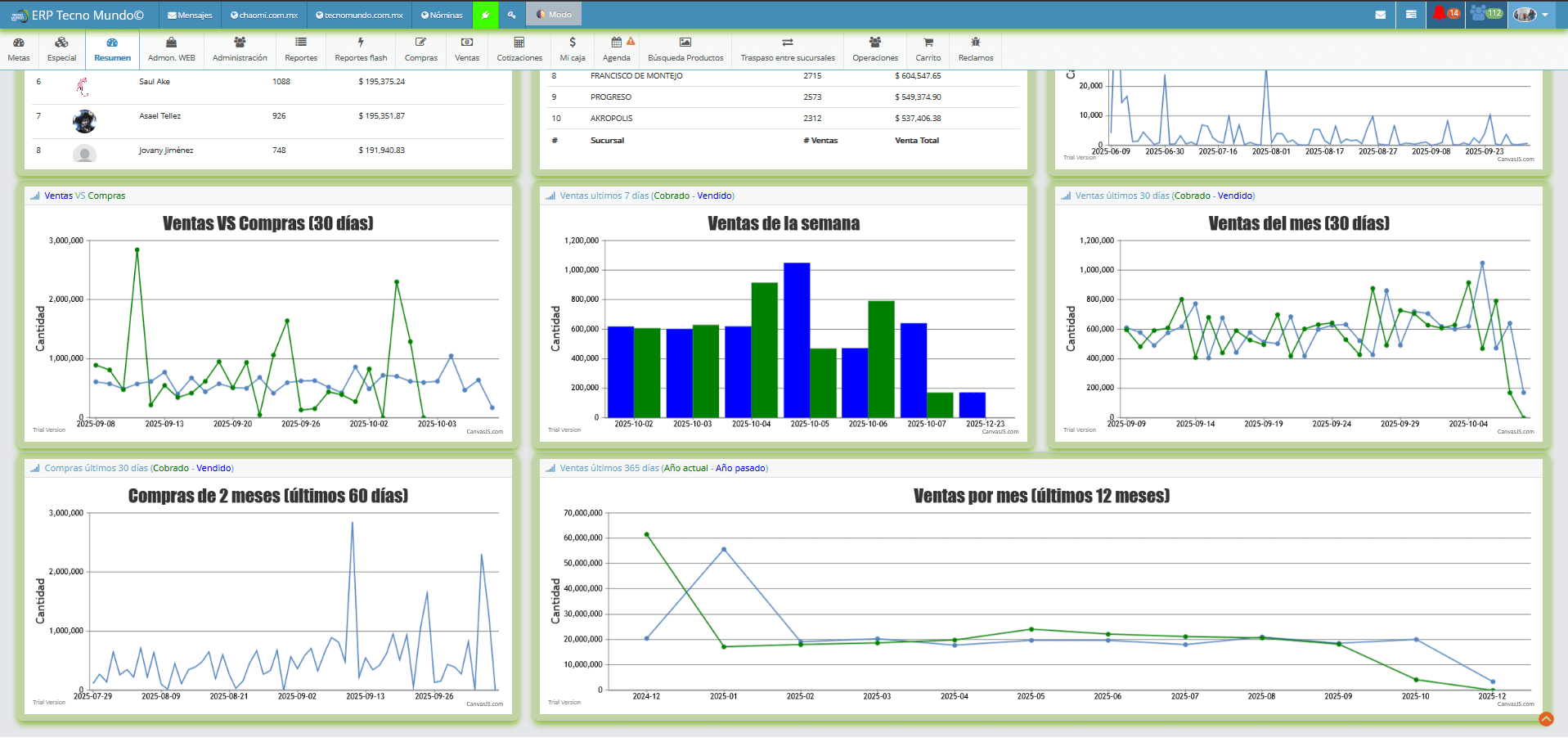The width and height of the screenshot is (1568, 751).
Task: Open the Administración menu
Action: click(x=240, y=49)
